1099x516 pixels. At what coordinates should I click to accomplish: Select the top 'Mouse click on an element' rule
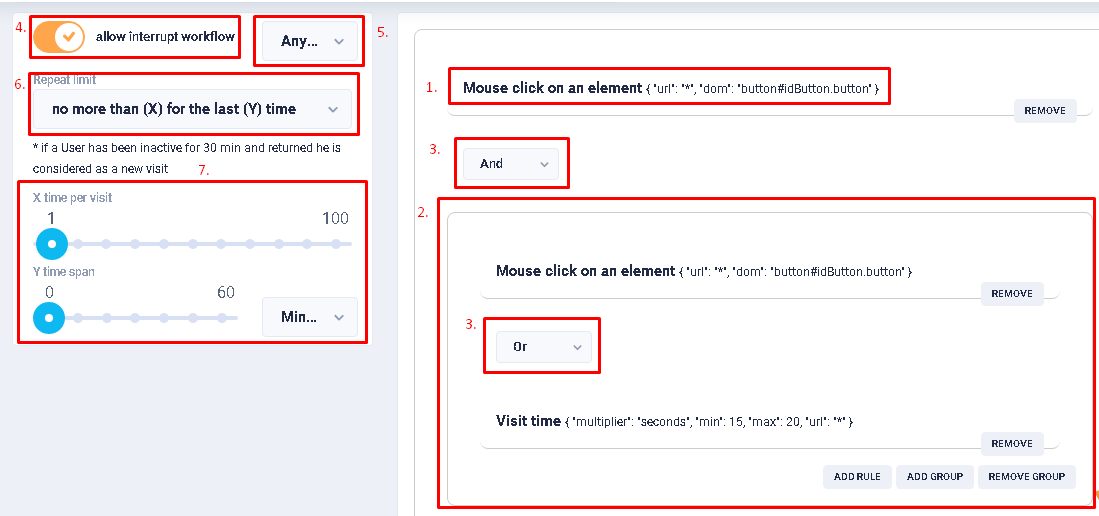tap(568, 88)
